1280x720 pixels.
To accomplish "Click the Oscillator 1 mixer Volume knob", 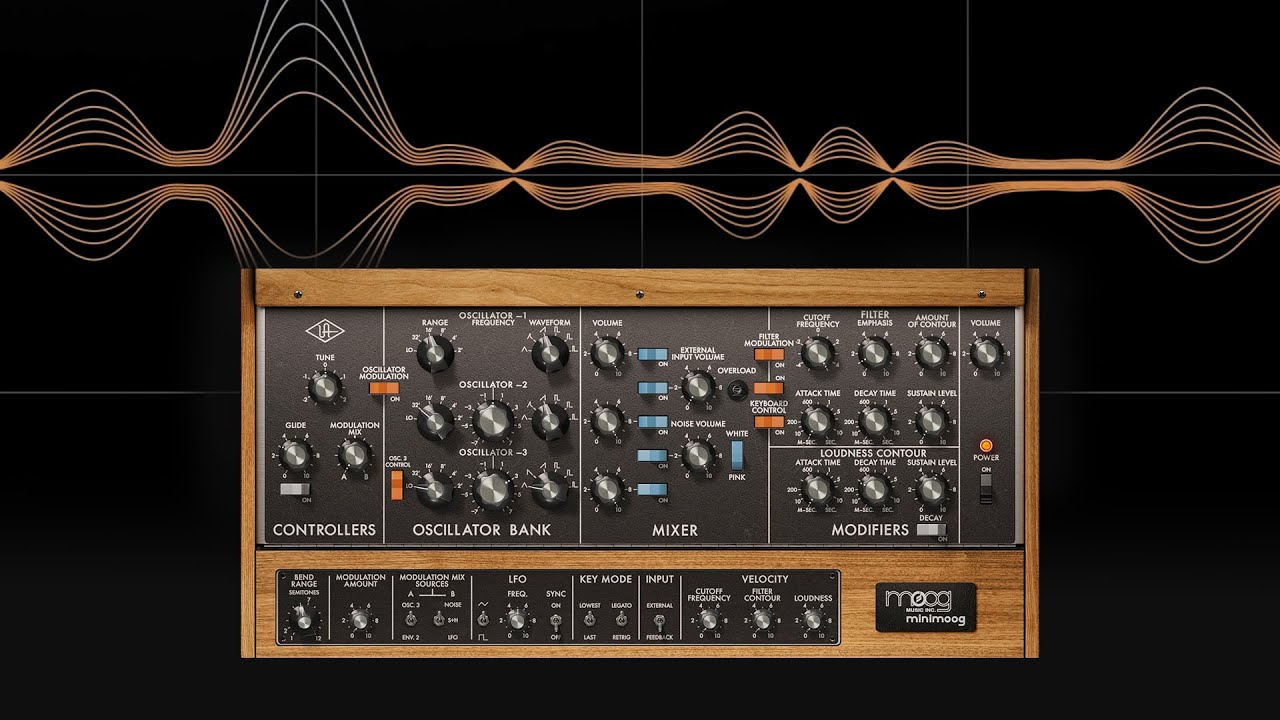I will 606,353.
